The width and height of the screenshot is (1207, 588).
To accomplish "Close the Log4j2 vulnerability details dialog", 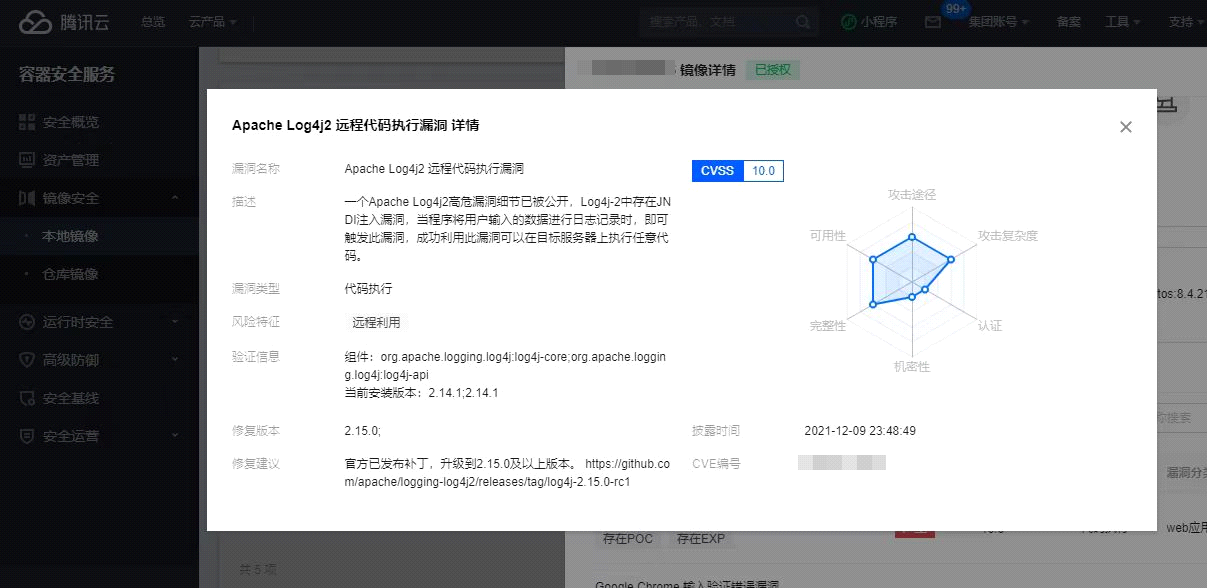I will pyautogui.click(x=1126, y=127).
